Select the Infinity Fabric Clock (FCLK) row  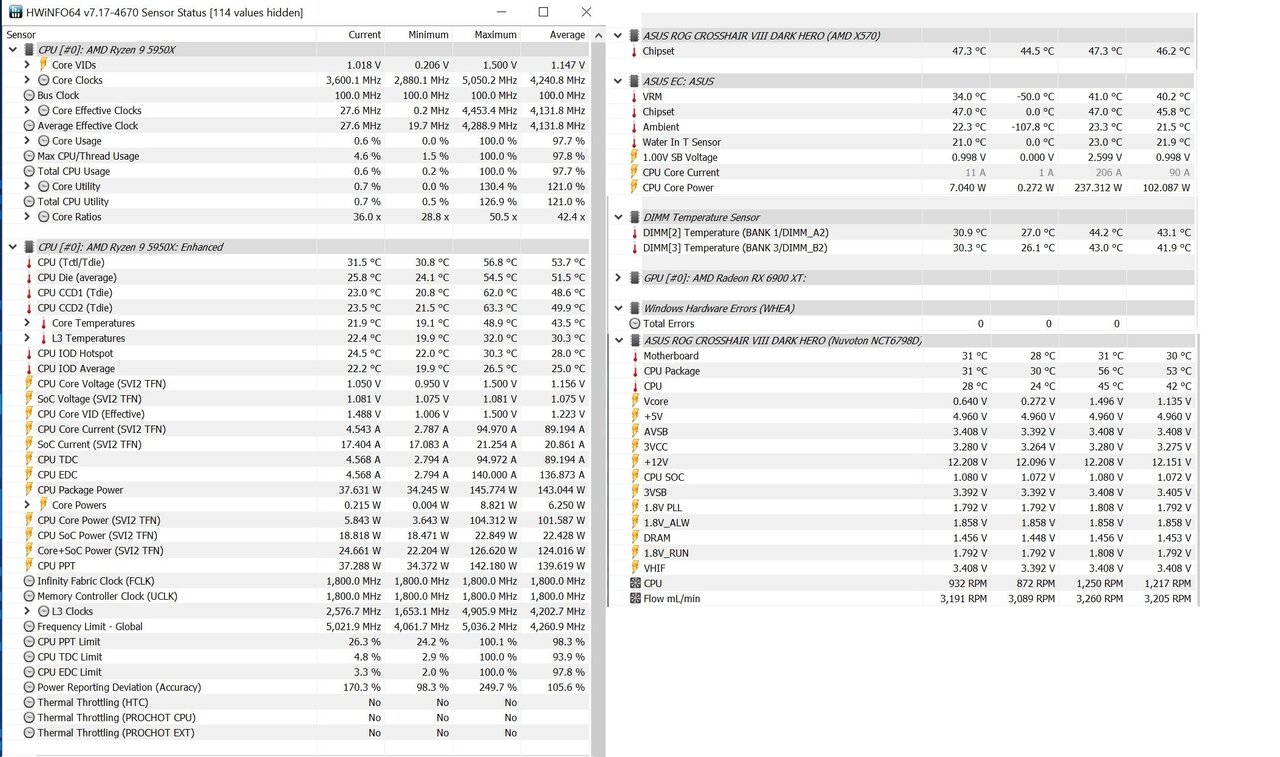coord(97,581)
